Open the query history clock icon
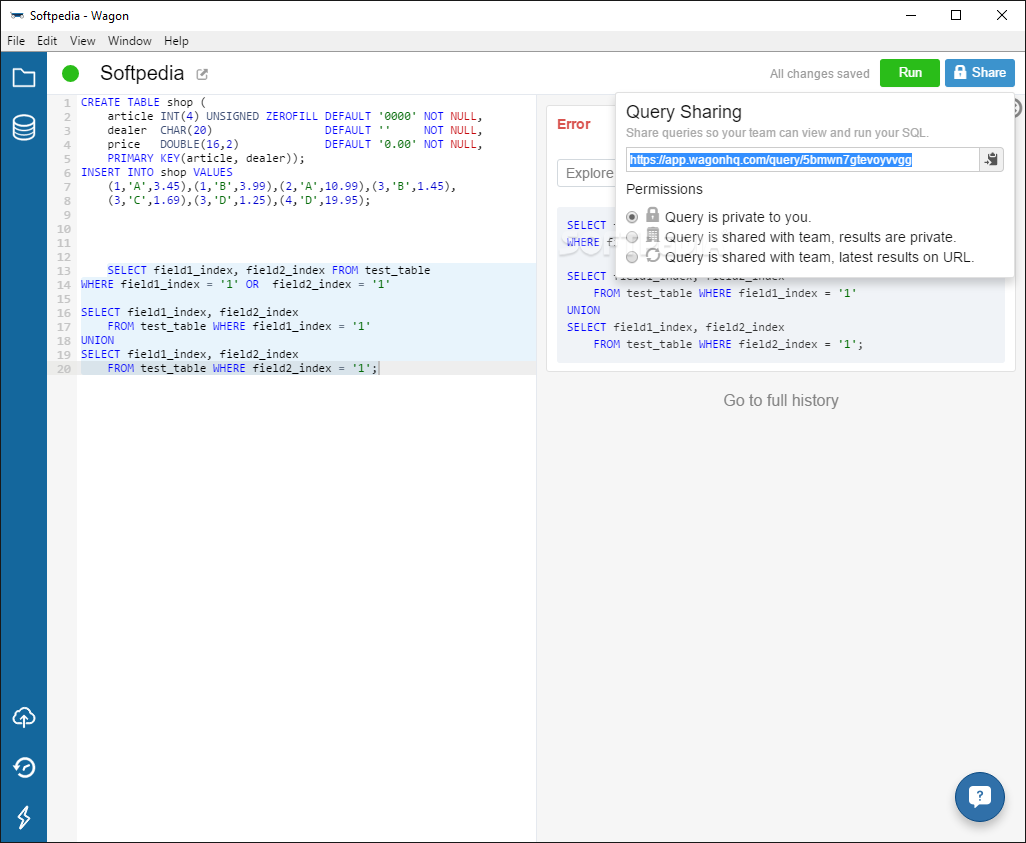This screenshot has width=1026, height=843. tap(24, 767)
